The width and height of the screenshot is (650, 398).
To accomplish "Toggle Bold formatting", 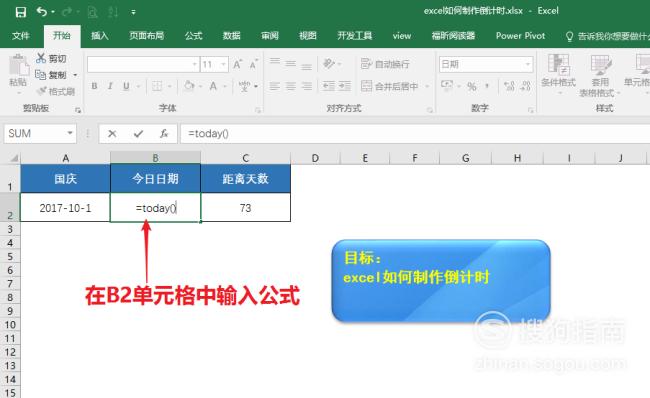I will 95,86.
